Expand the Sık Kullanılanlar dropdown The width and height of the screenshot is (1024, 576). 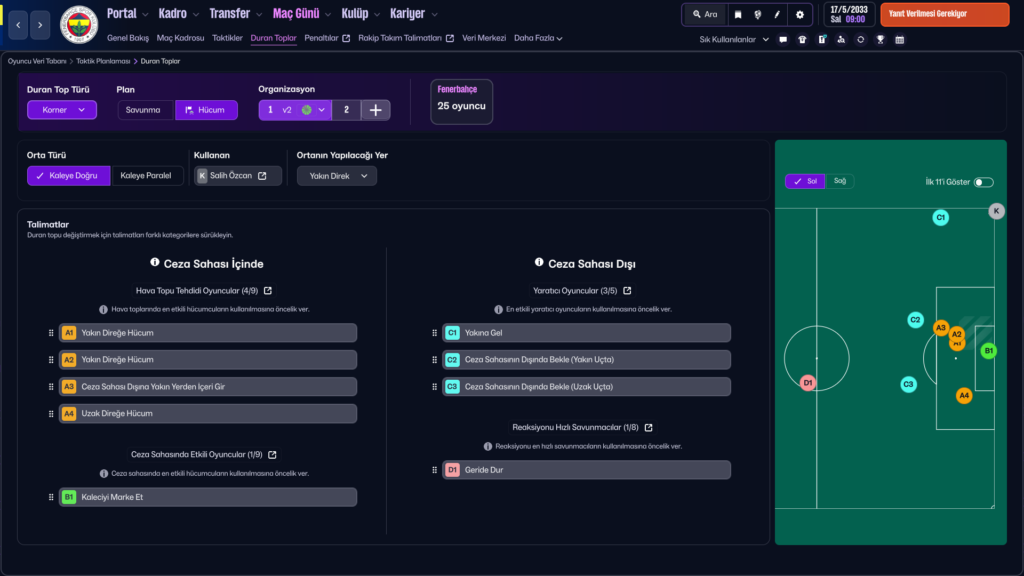click(x=730, y=39)
